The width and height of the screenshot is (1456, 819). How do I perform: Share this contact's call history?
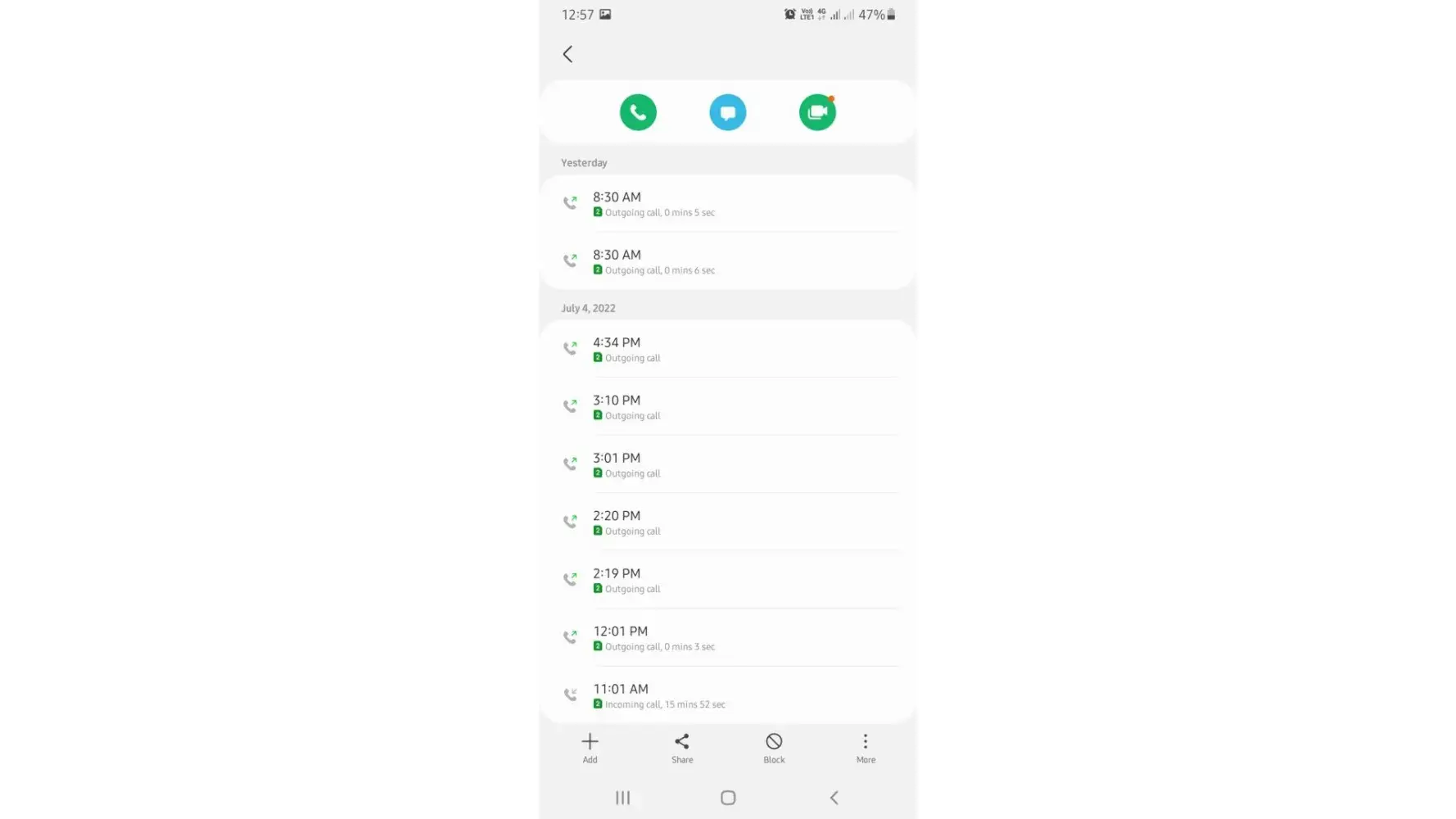[682, 748]
